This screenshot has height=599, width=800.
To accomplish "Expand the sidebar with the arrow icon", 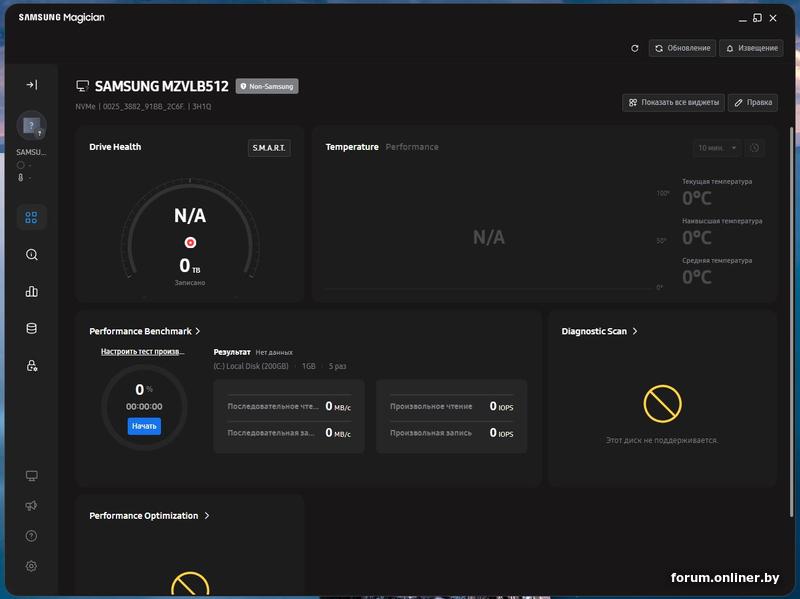I will click(x=31, y=85).
